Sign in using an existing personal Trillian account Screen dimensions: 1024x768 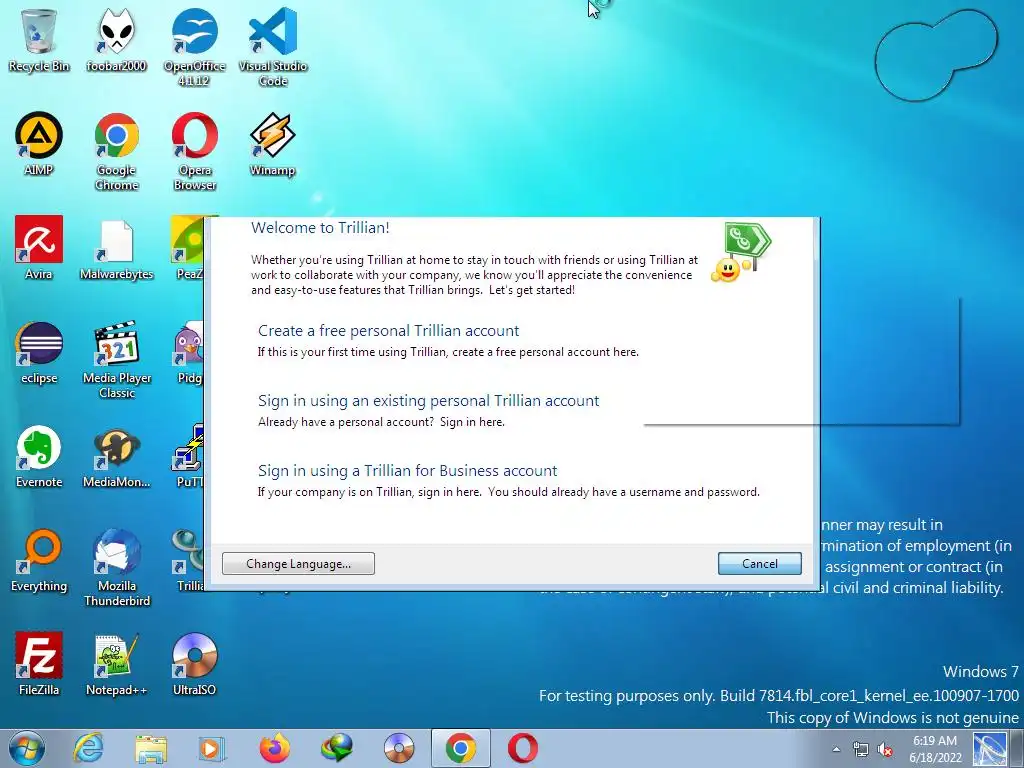[428, 400]
